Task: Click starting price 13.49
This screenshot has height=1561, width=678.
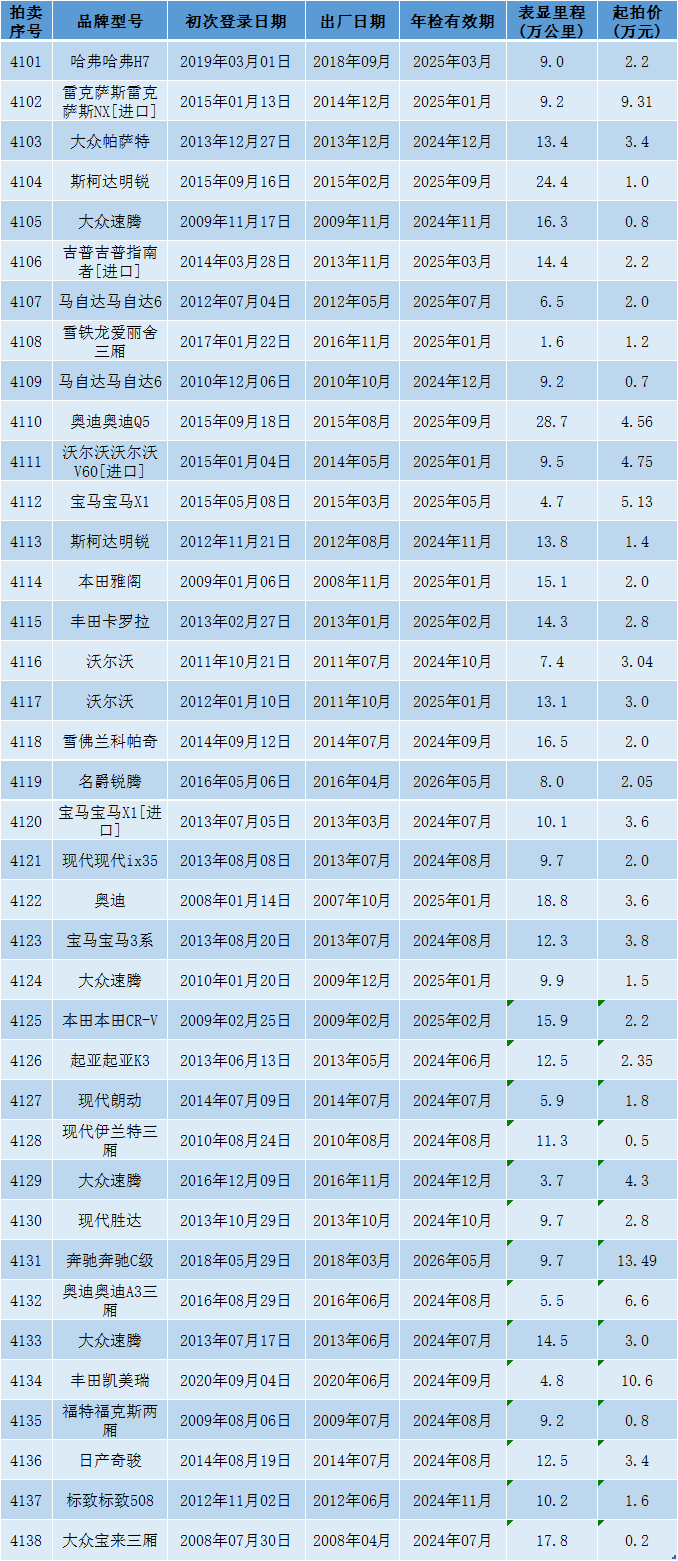Action: point(637,1261)
